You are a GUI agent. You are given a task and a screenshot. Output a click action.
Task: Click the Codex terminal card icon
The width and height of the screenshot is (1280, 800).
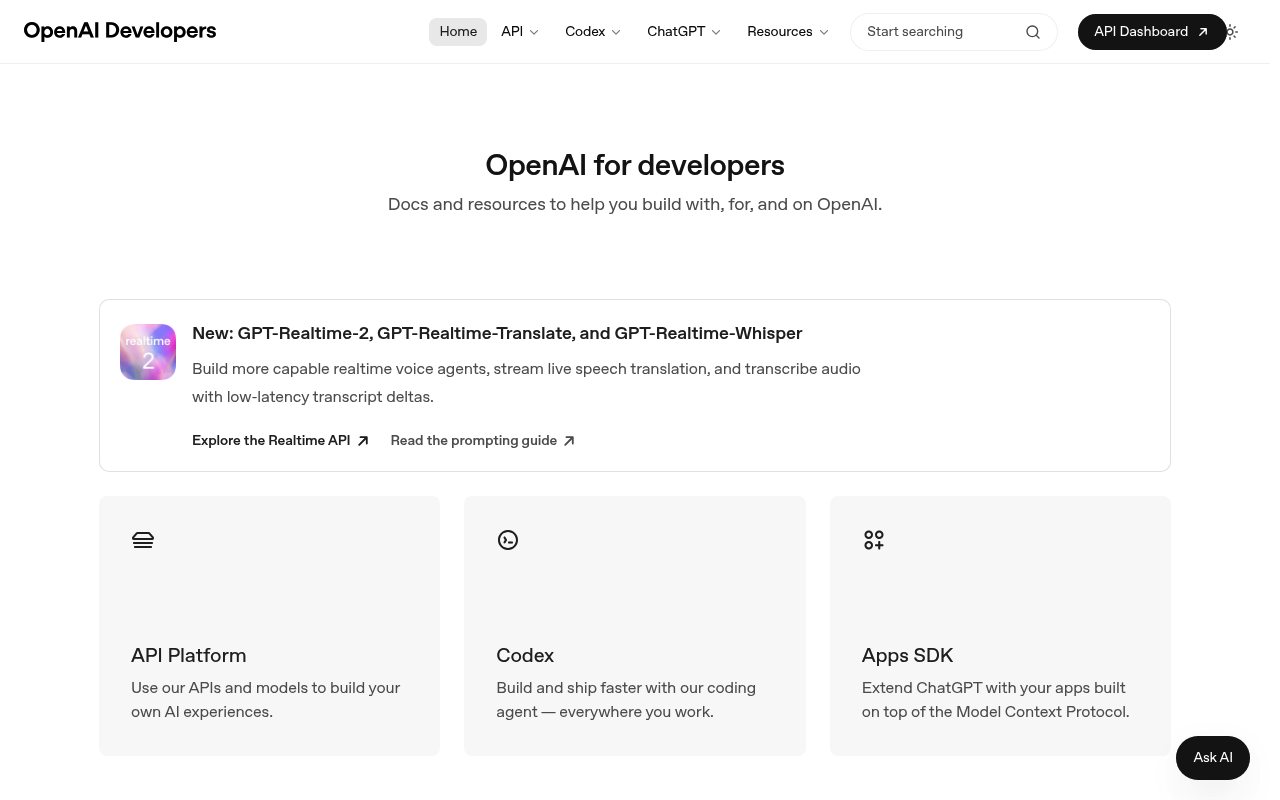[x=508, y=540]
